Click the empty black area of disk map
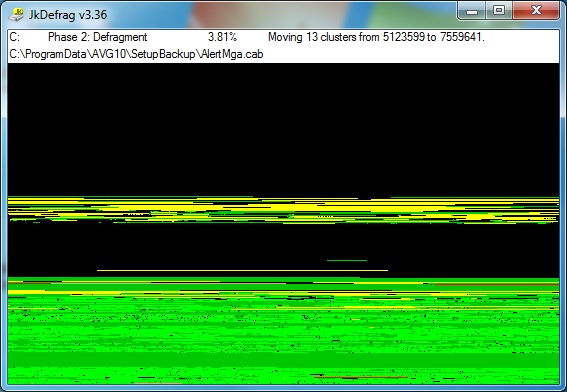The height and width of the screenshot is (392, 567). click(x=284, y=129)
